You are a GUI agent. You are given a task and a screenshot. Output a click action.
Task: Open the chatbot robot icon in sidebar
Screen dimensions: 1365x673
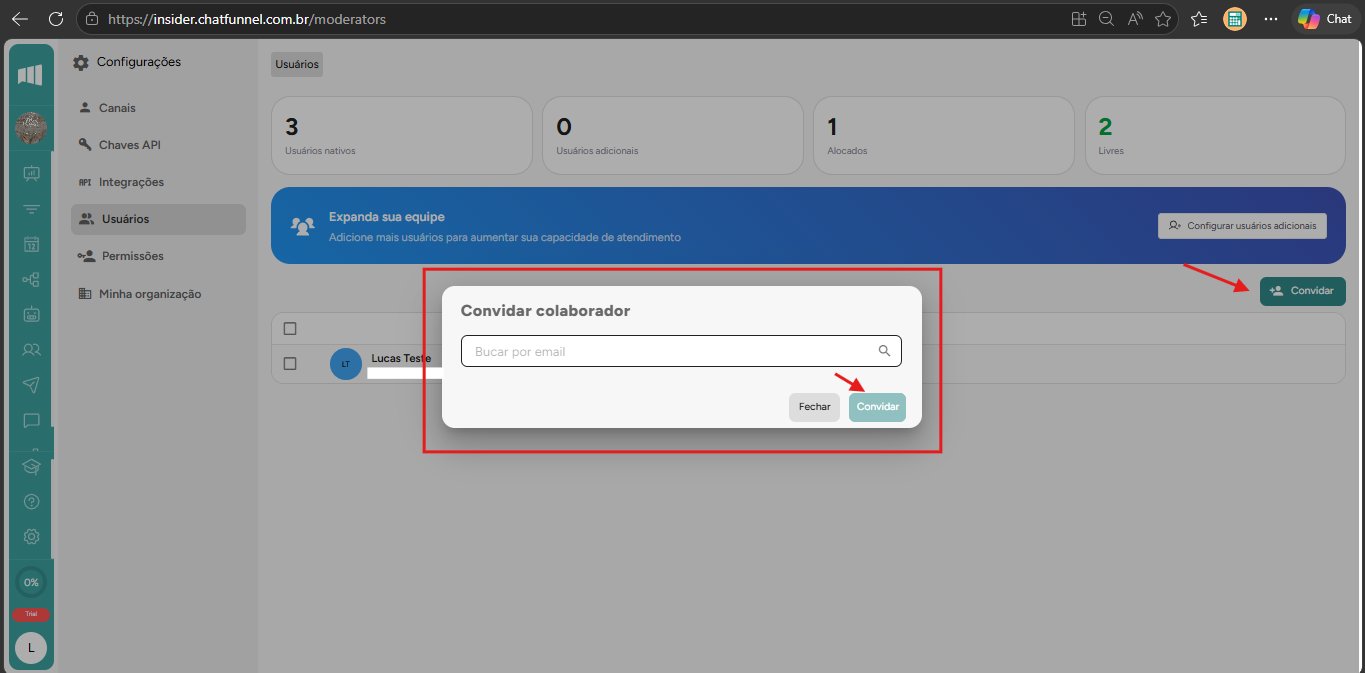coord(31,314)
